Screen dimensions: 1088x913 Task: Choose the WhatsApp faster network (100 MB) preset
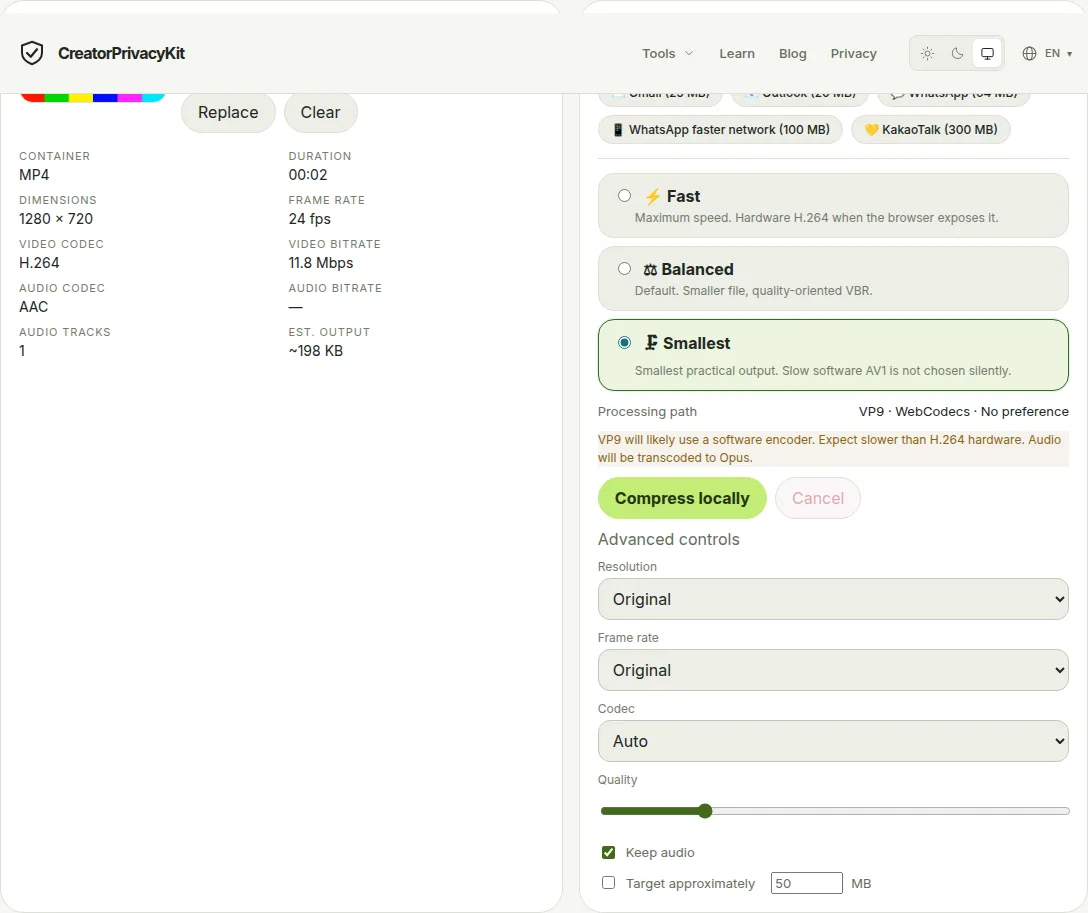coord(720,130)
